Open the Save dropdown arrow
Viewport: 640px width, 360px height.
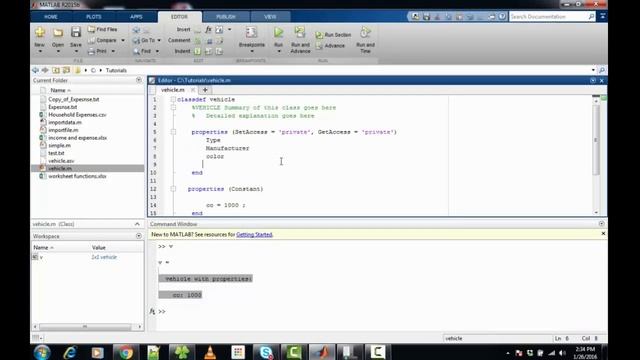[x=76, y=51]
